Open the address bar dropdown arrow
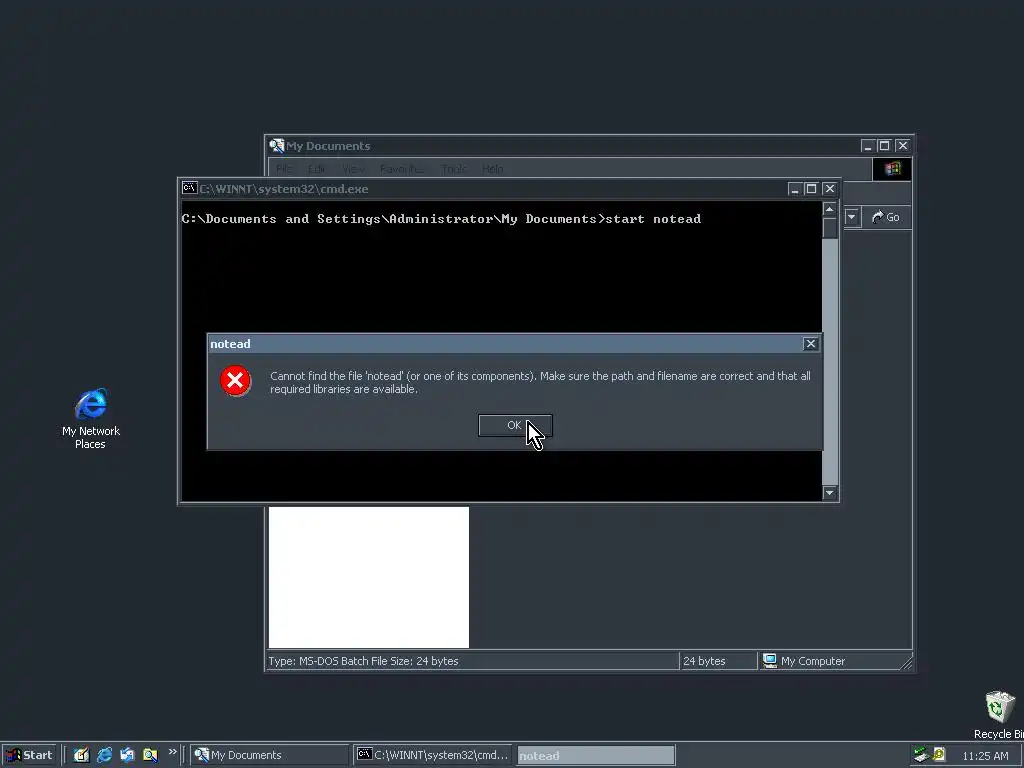 [x=852, y=217]
